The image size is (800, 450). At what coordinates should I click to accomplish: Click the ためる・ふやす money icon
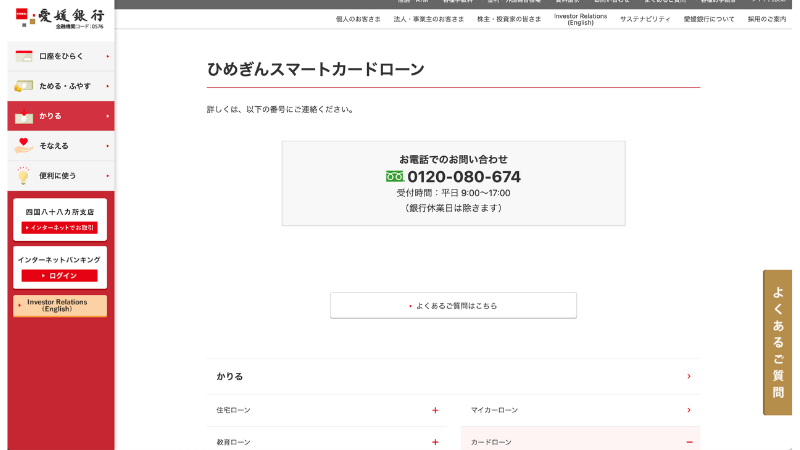23,86
